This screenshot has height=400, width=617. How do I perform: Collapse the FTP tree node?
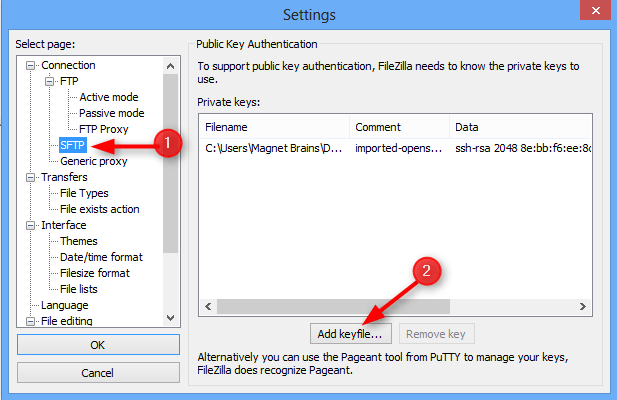pyautogui.click(x=49, y=81)
